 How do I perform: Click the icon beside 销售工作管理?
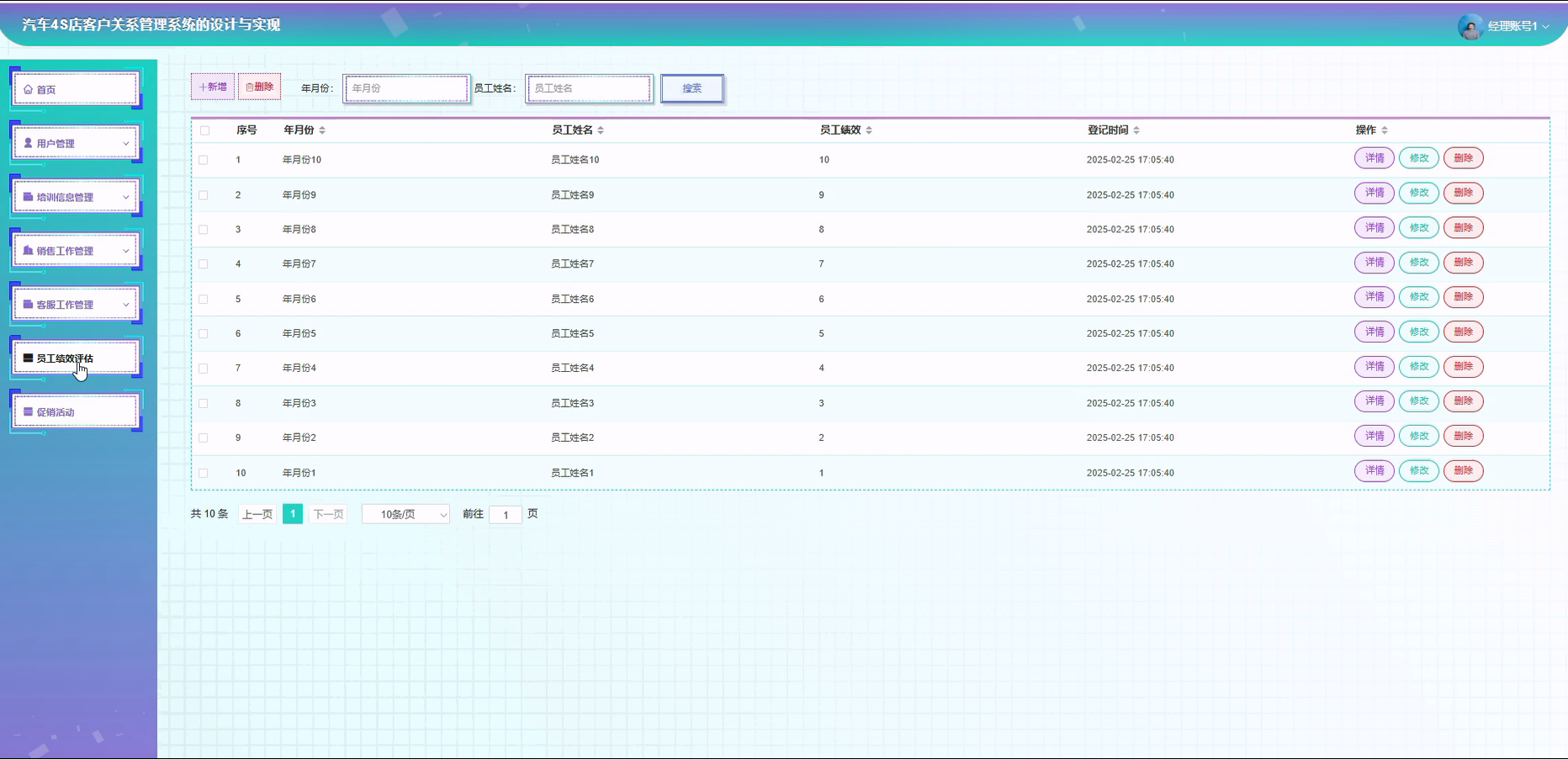pyautogui.click(x=28, y=251)
